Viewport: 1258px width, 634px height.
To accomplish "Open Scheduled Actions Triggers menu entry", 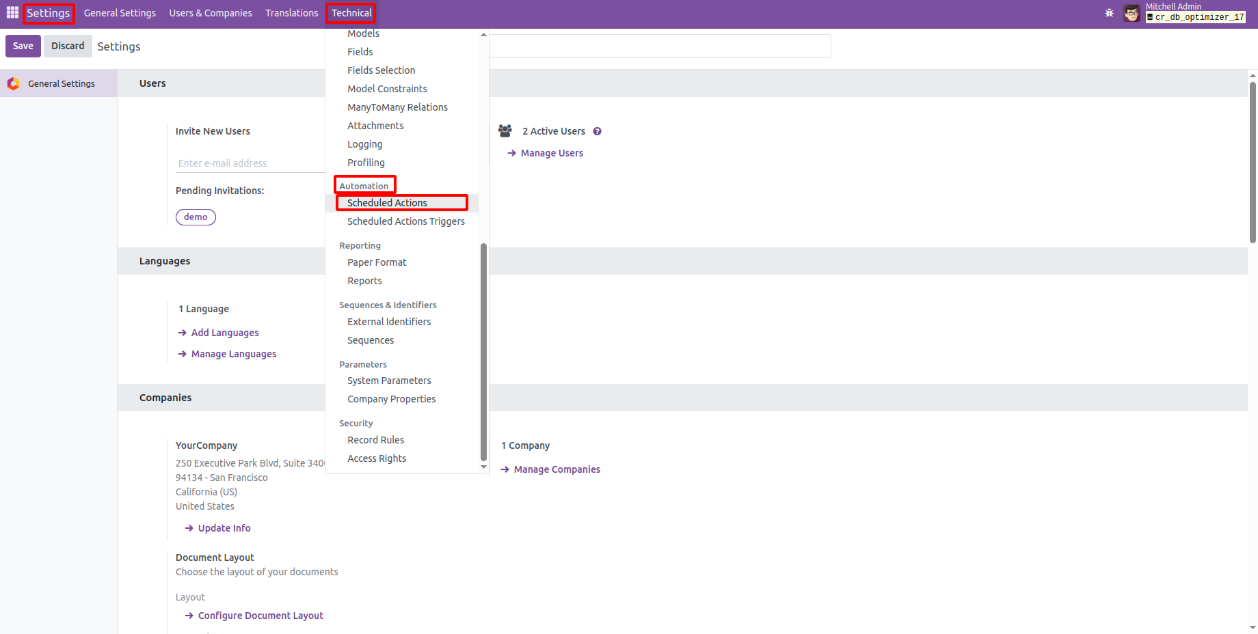I will (x=405, y=222).
